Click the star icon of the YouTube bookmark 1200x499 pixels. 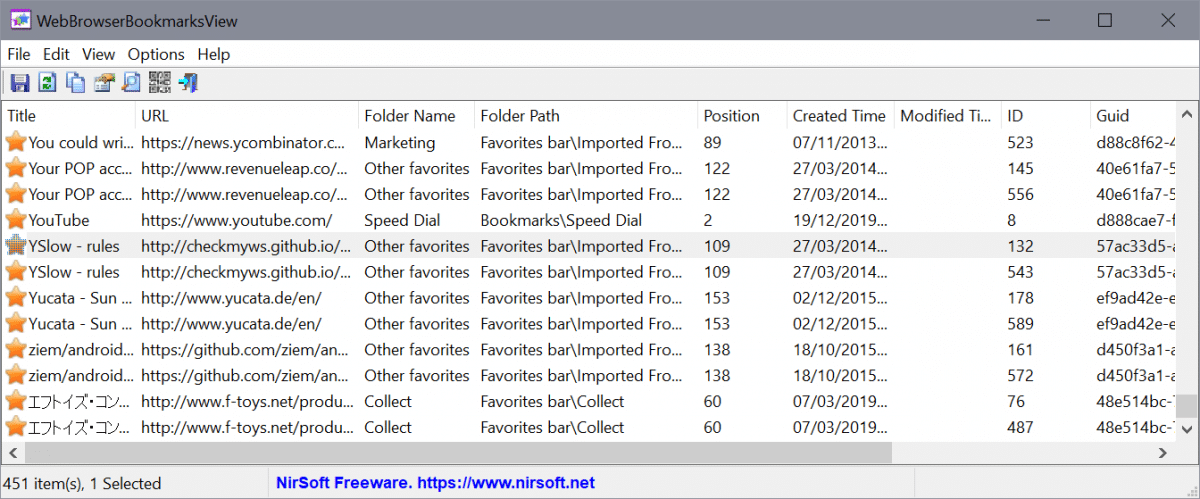pos(16,220)
